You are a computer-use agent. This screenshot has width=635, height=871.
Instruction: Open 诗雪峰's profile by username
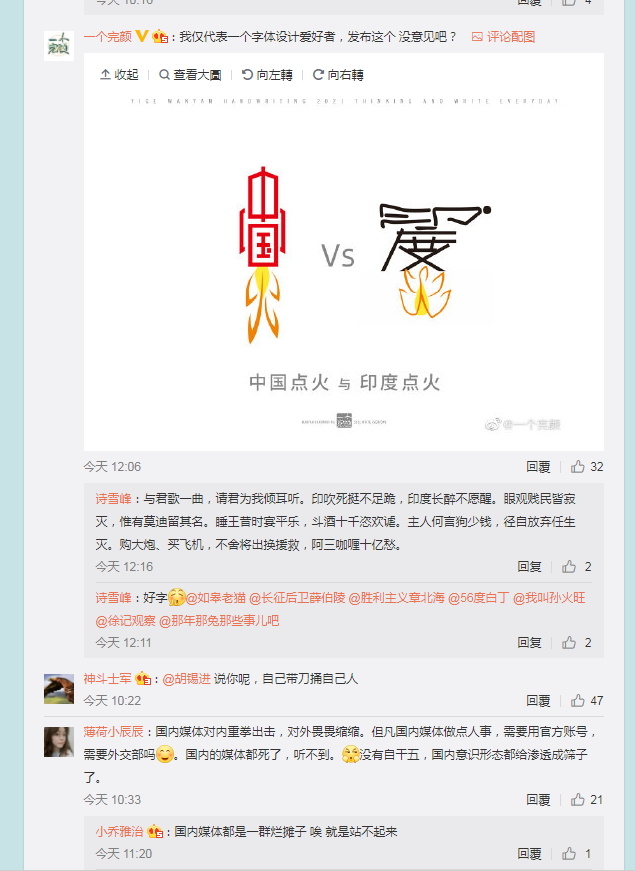113,498
